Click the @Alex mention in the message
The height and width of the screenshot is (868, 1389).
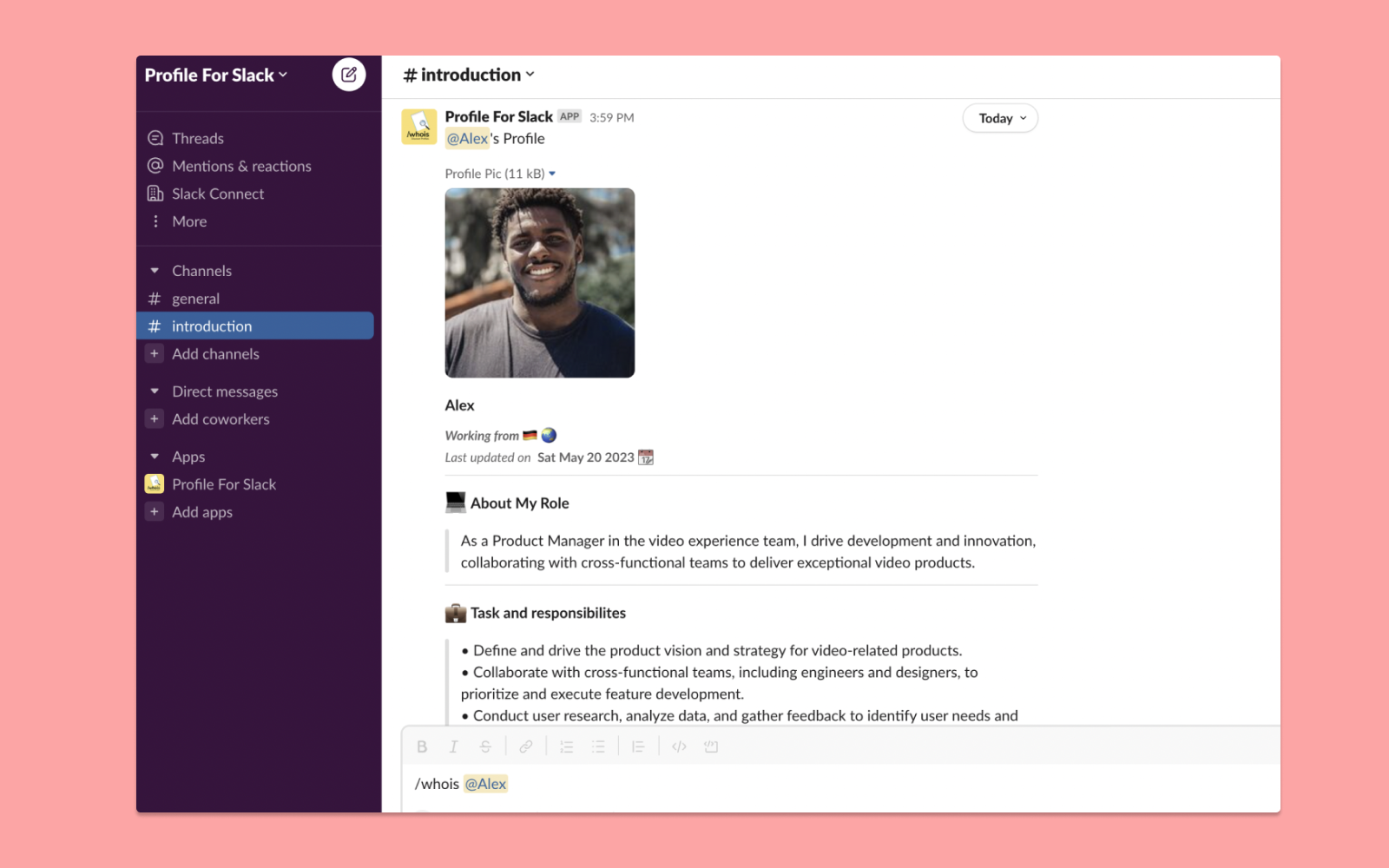[x=467, y=139]
